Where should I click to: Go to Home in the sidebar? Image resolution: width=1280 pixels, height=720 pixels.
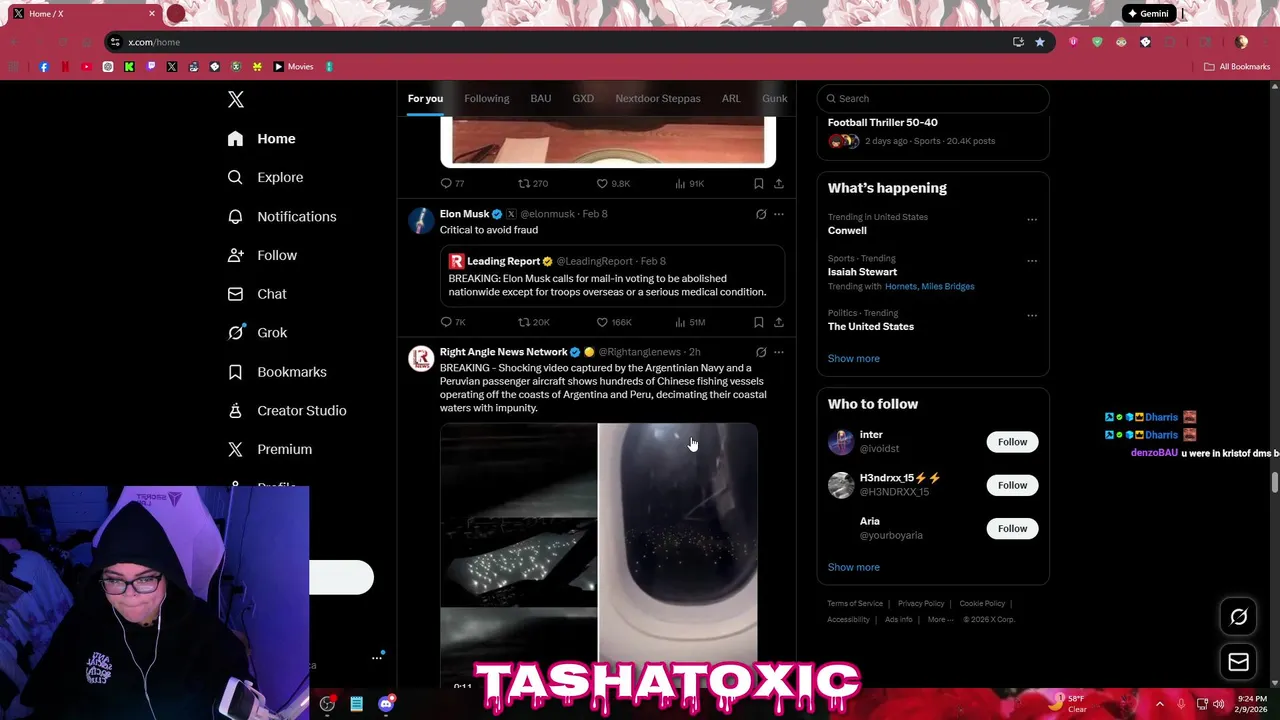point(262,139)
